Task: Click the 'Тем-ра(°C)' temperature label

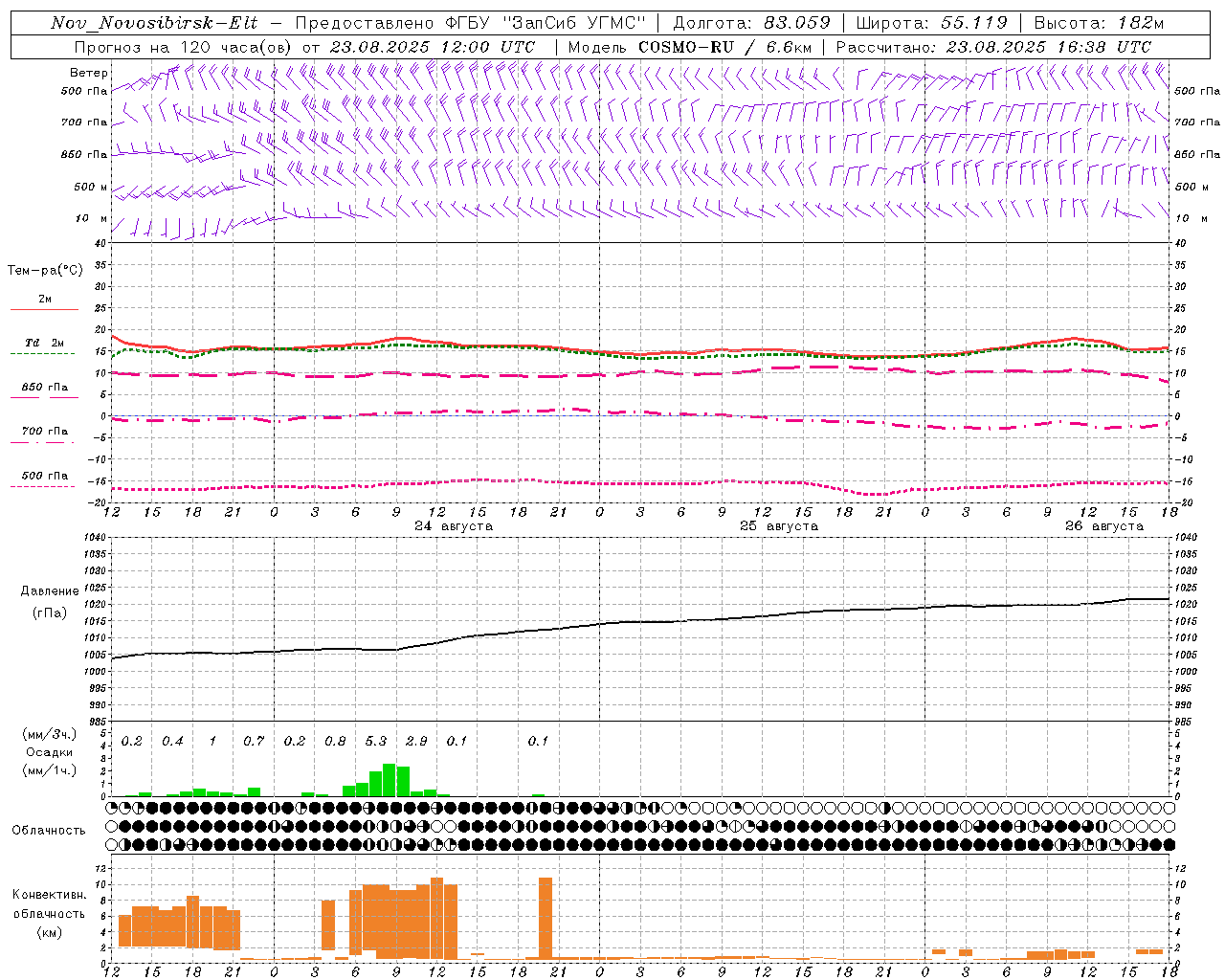Action: [45, 271]
